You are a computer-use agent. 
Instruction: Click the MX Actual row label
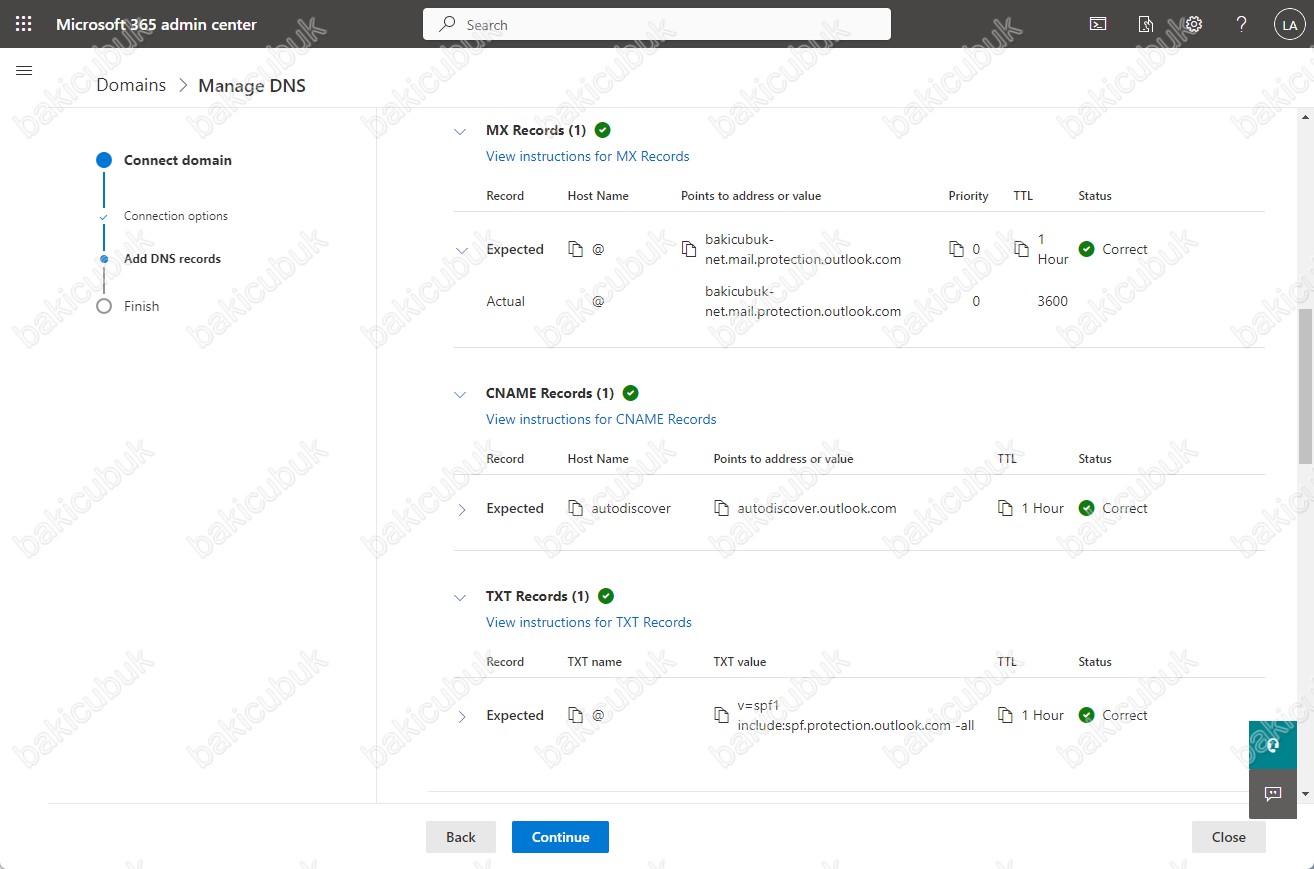(x=505, y=301)
